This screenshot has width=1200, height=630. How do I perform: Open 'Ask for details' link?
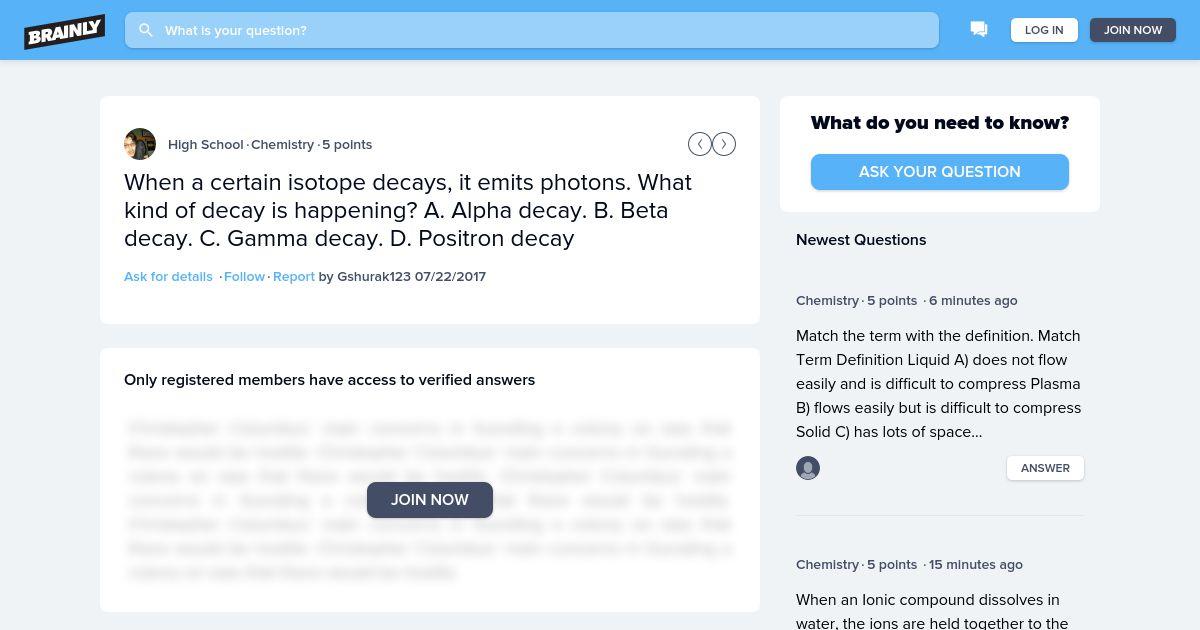[x=168, y=277]
